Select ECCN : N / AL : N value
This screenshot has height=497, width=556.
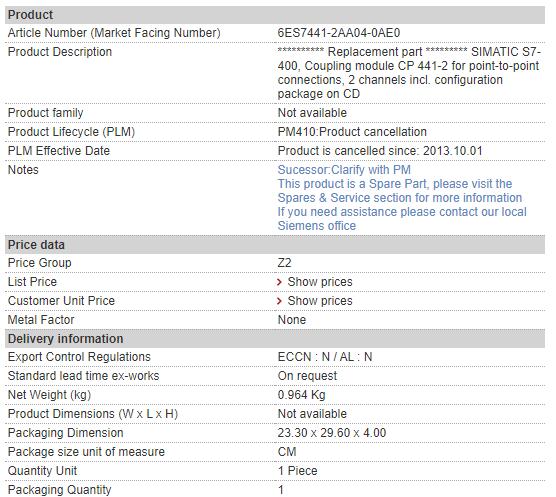pos(325,357)
